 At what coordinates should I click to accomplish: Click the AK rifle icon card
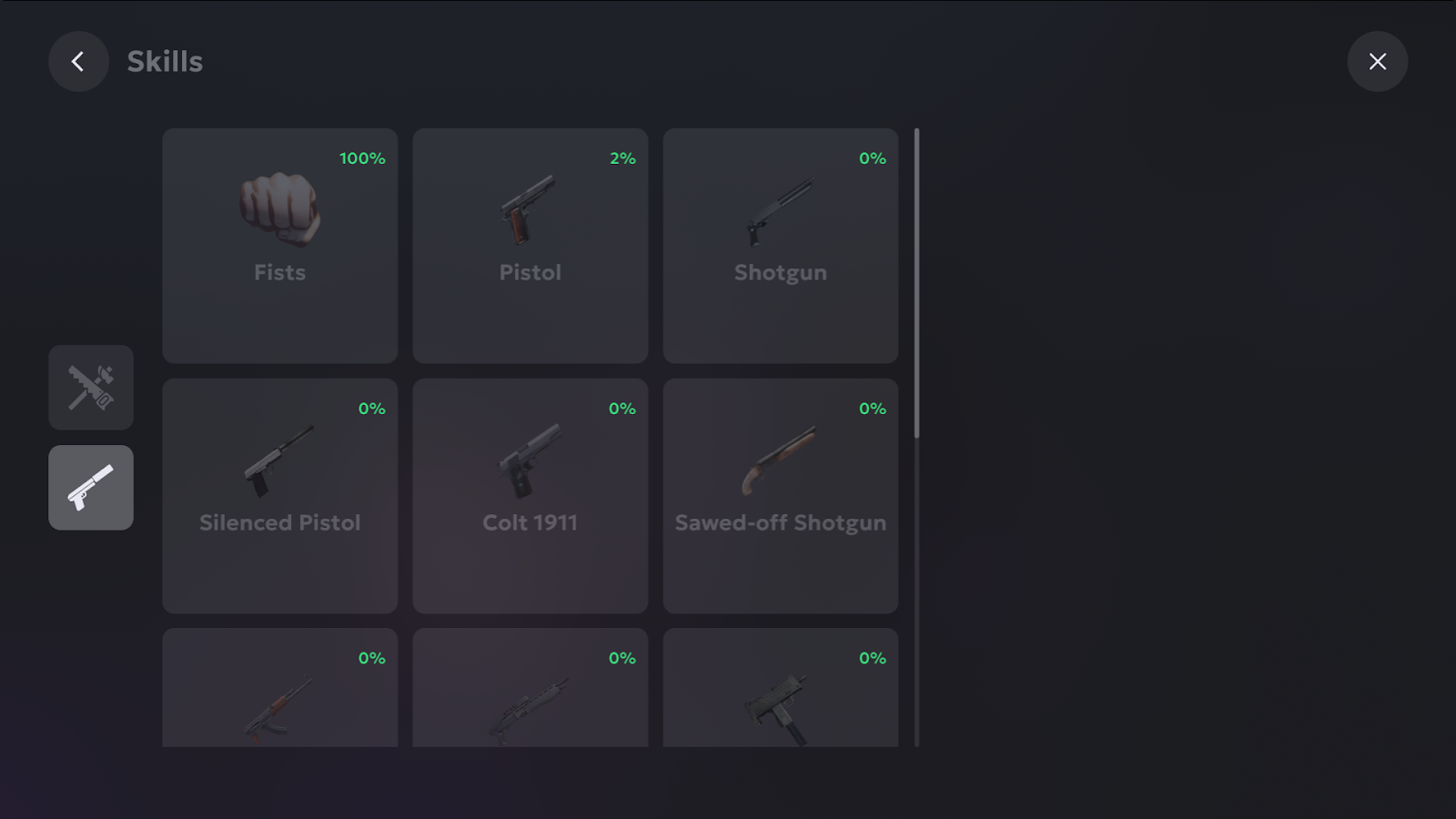point(280,688)
